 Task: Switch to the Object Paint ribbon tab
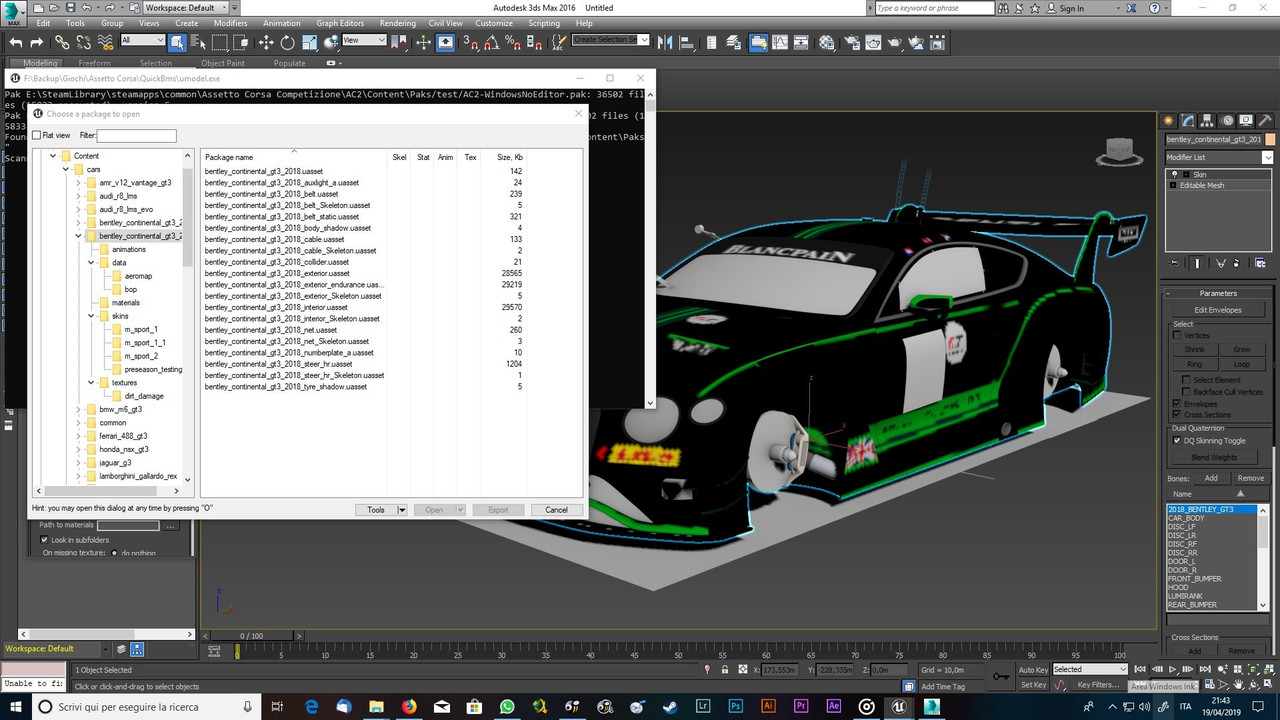tap(222, 63)
